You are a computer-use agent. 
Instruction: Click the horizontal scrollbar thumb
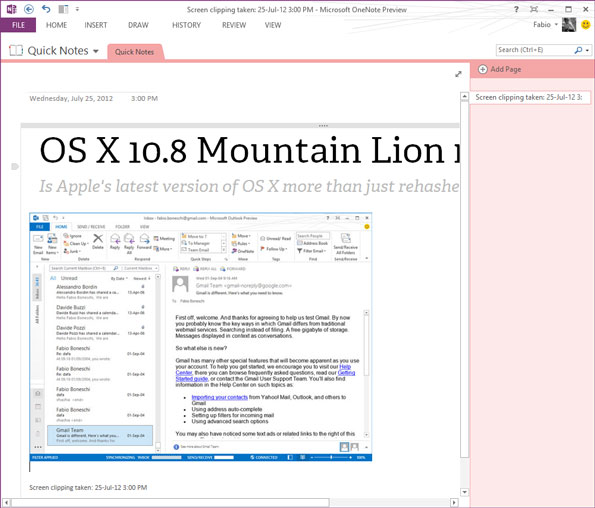170,503
